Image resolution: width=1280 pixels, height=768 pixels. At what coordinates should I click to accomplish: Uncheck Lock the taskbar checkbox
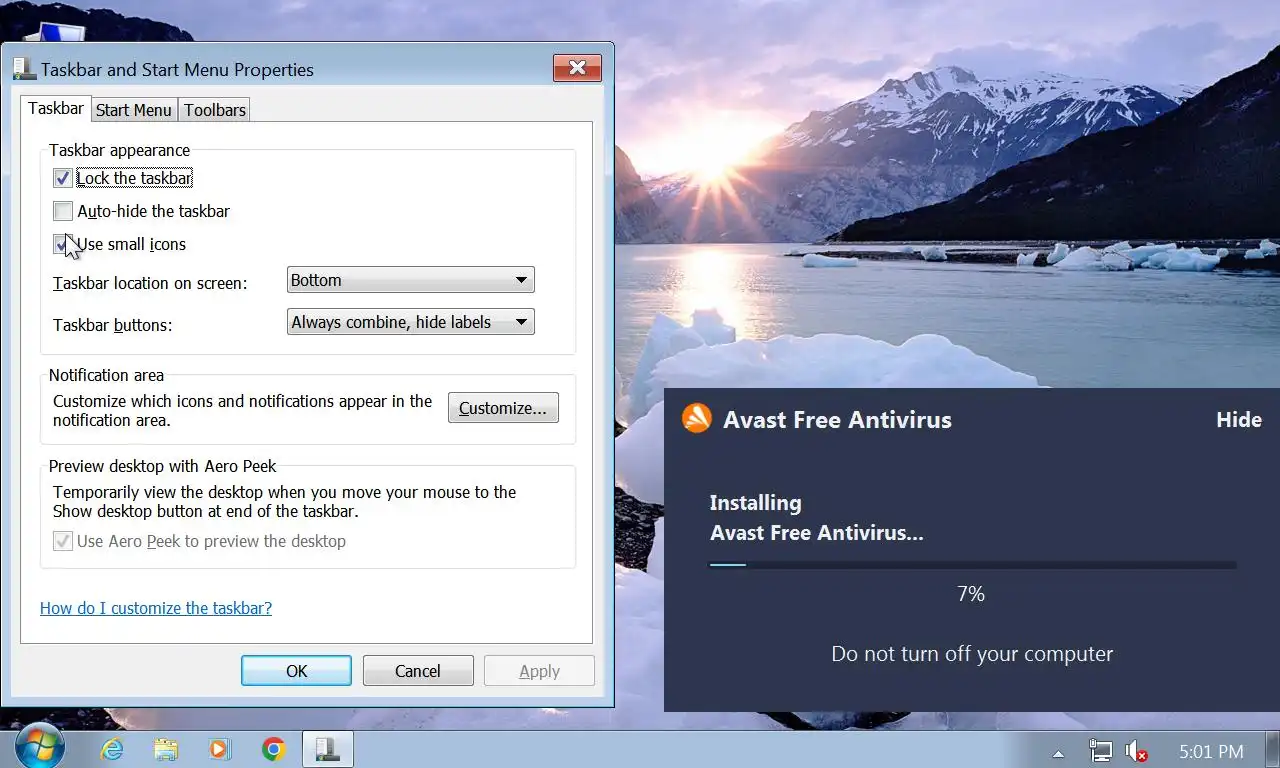[x=63, y=178]
